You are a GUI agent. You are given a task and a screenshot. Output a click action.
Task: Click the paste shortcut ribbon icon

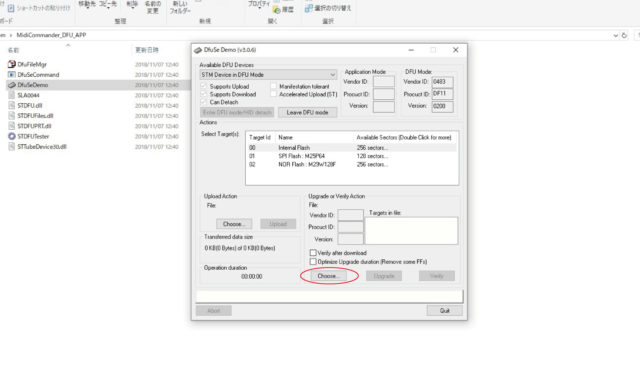[x=11, y=8]
